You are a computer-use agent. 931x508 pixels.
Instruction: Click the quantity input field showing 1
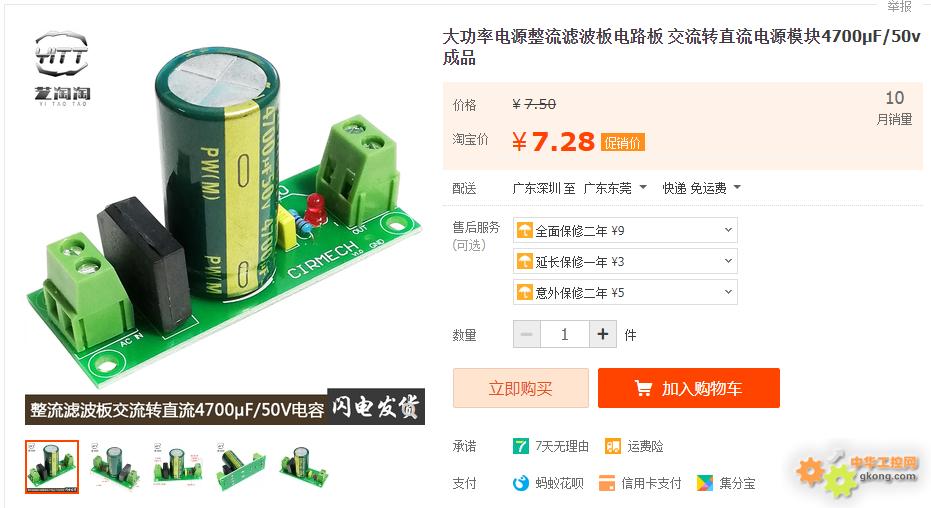click(x=565, y=334)
